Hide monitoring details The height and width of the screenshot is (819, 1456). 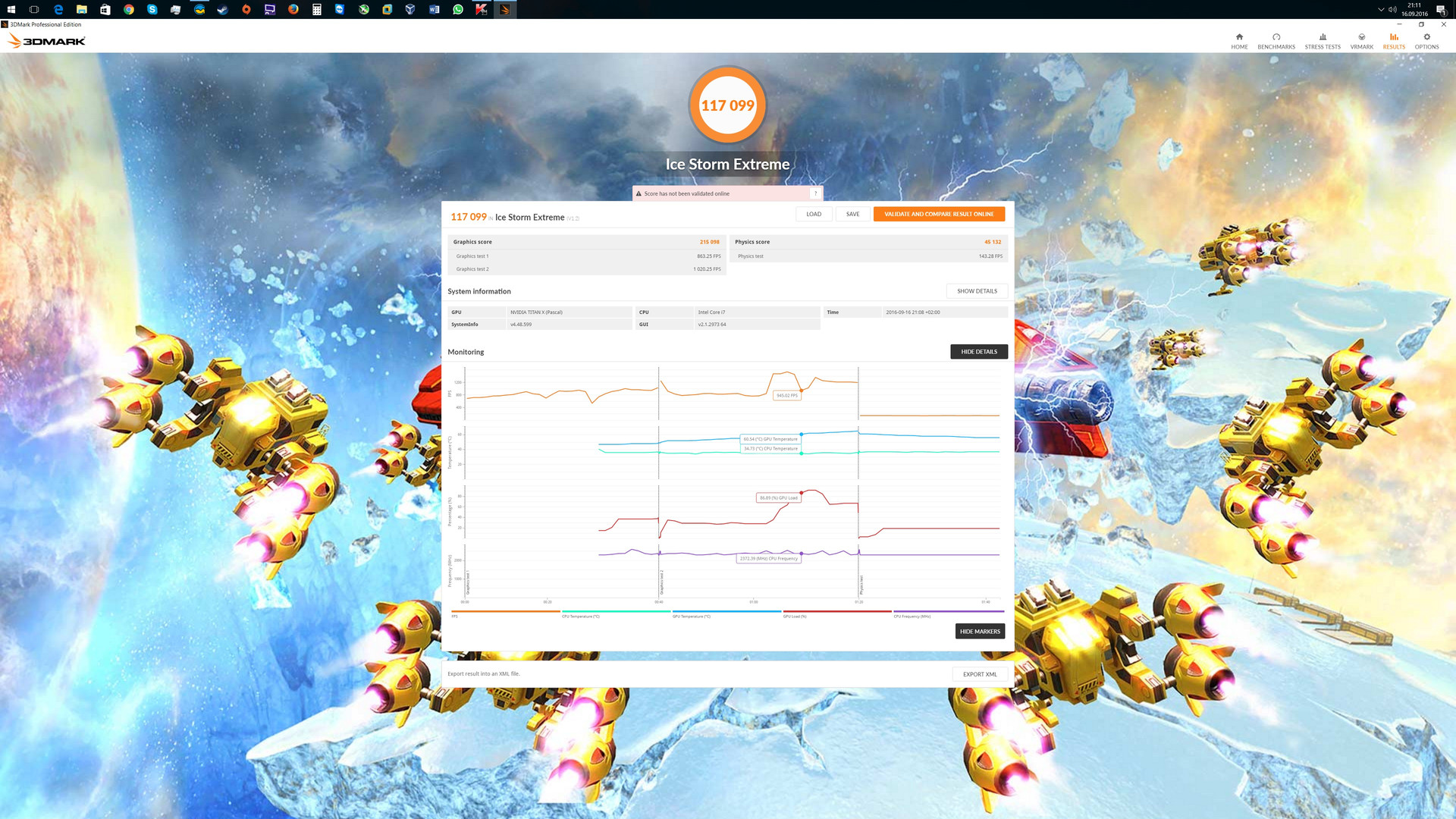(979, 352)
